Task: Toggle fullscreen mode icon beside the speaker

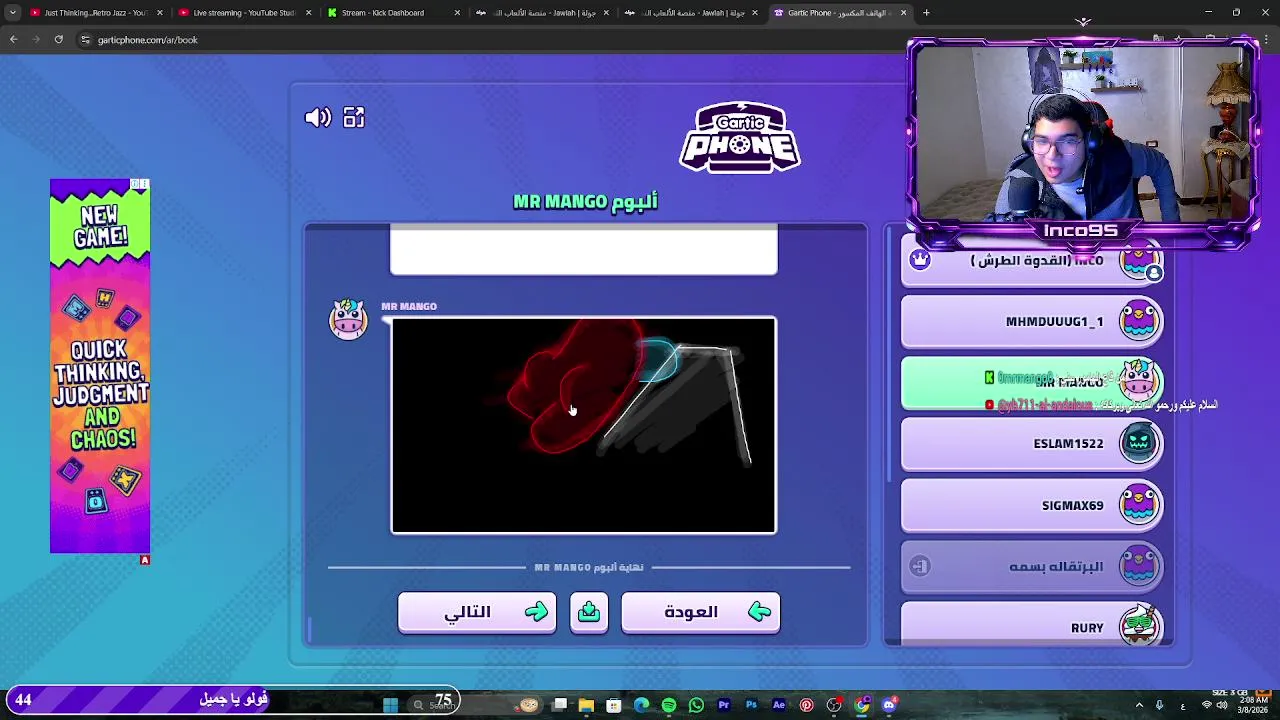Action: (354, 118)
